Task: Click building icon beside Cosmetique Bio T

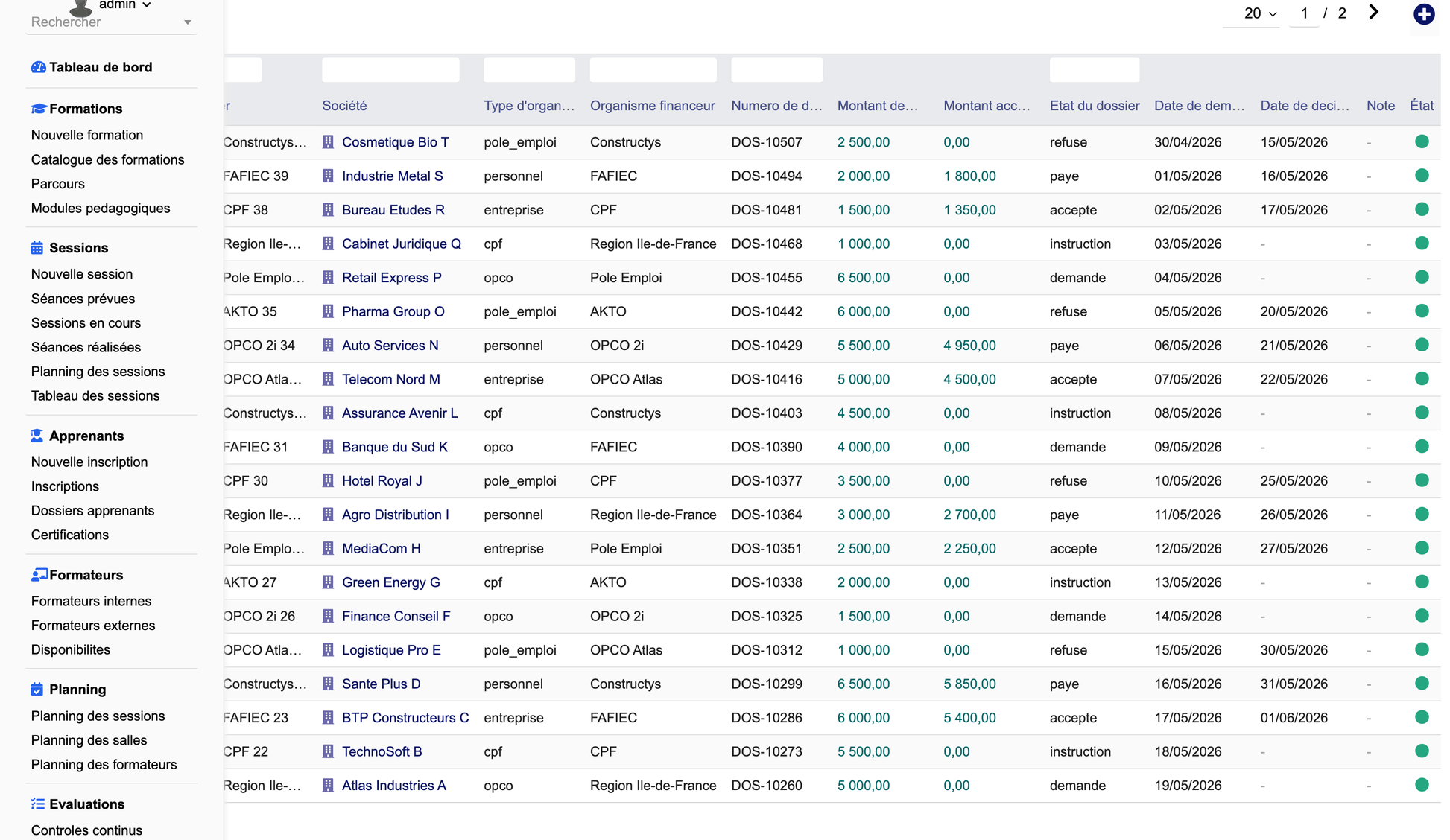Action: pyautogui.click(x=328, y=142)
